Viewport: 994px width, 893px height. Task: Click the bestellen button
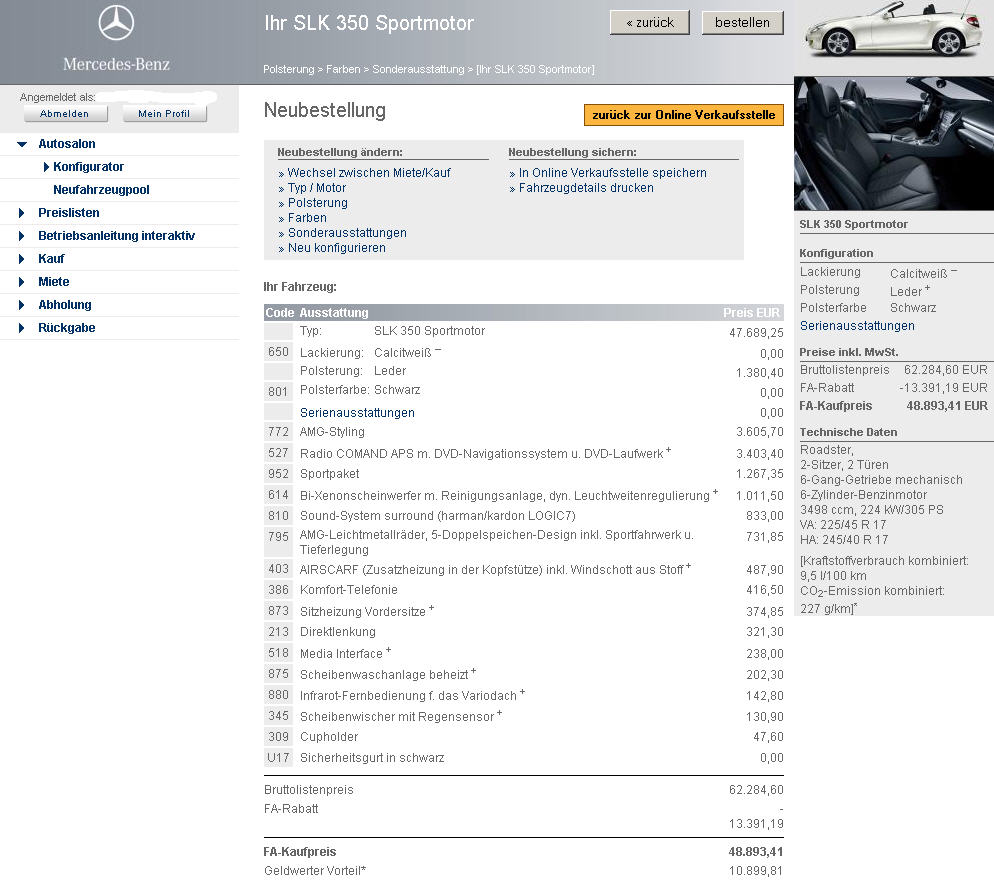point(742,22)
